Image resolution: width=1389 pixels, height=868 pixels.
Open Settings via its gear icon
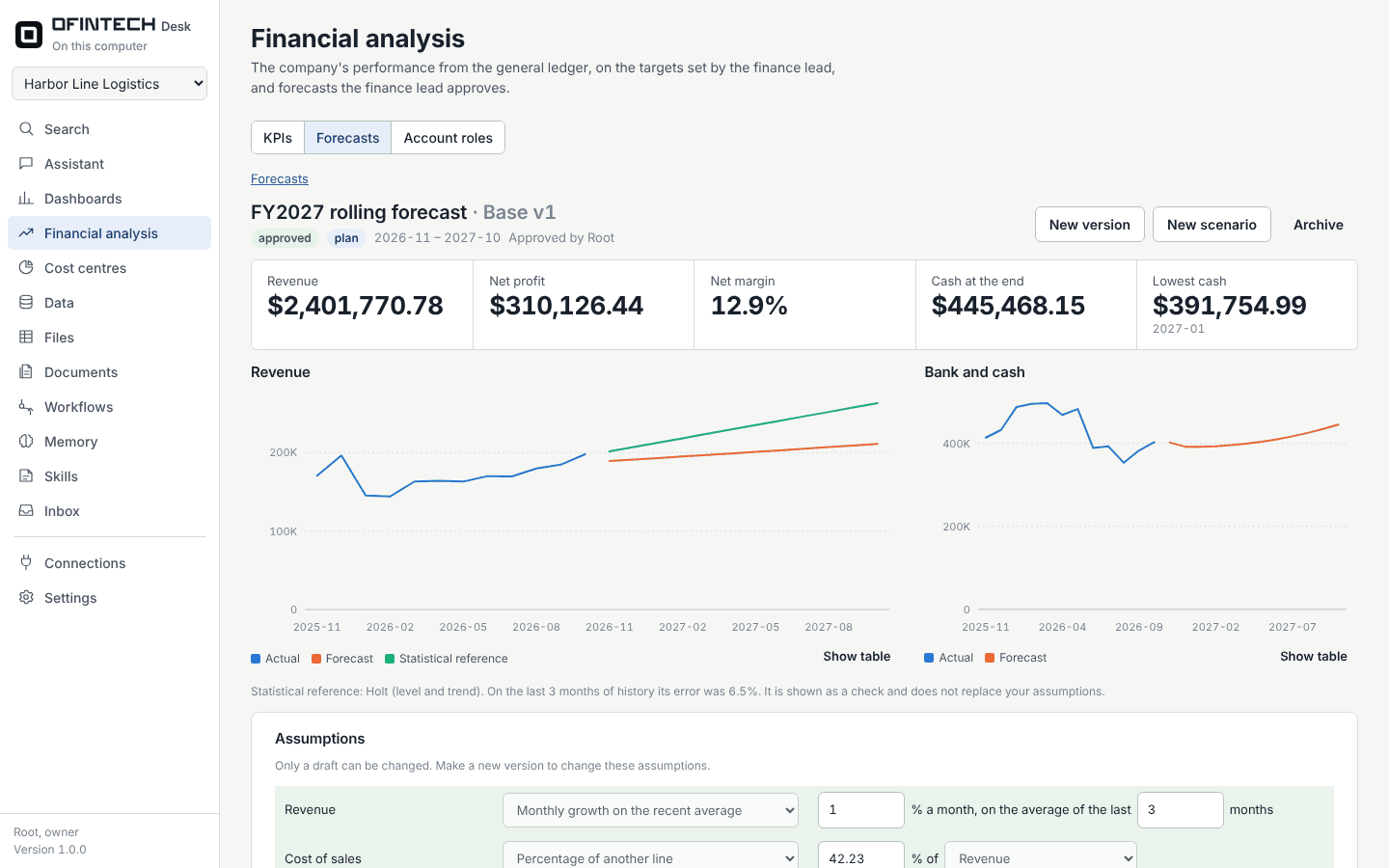(x=26, y=598)
